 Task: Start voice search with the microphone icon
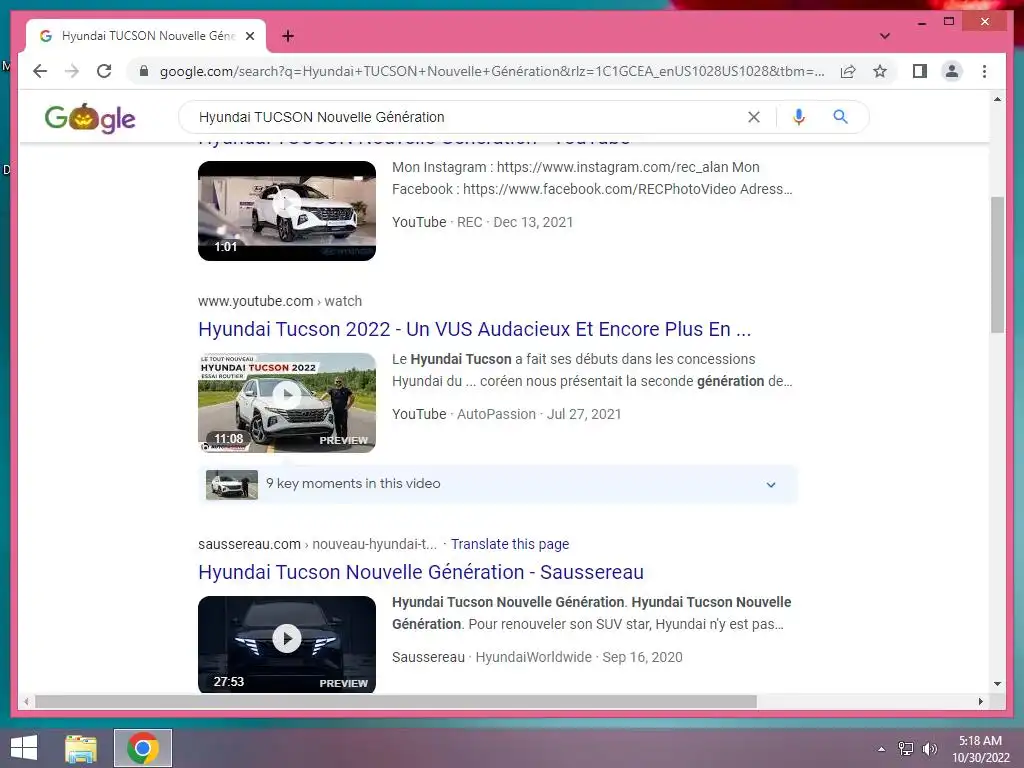(798, 117)
